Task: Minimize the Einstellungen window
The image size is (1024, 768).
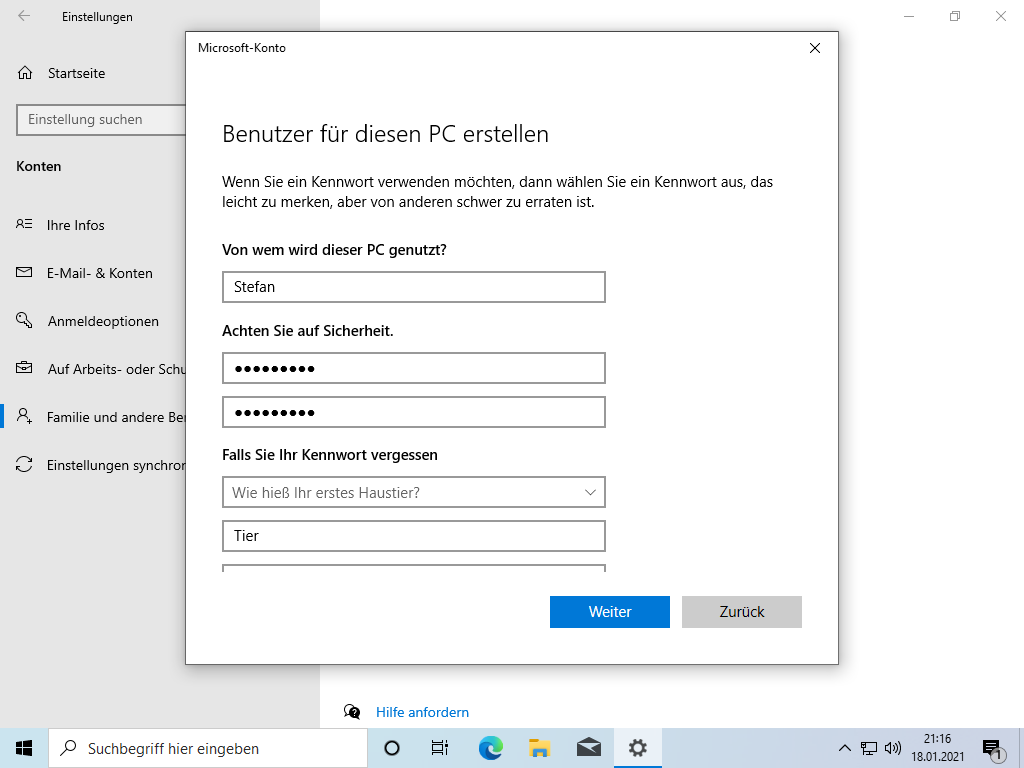Action: [x=908, y=16]
